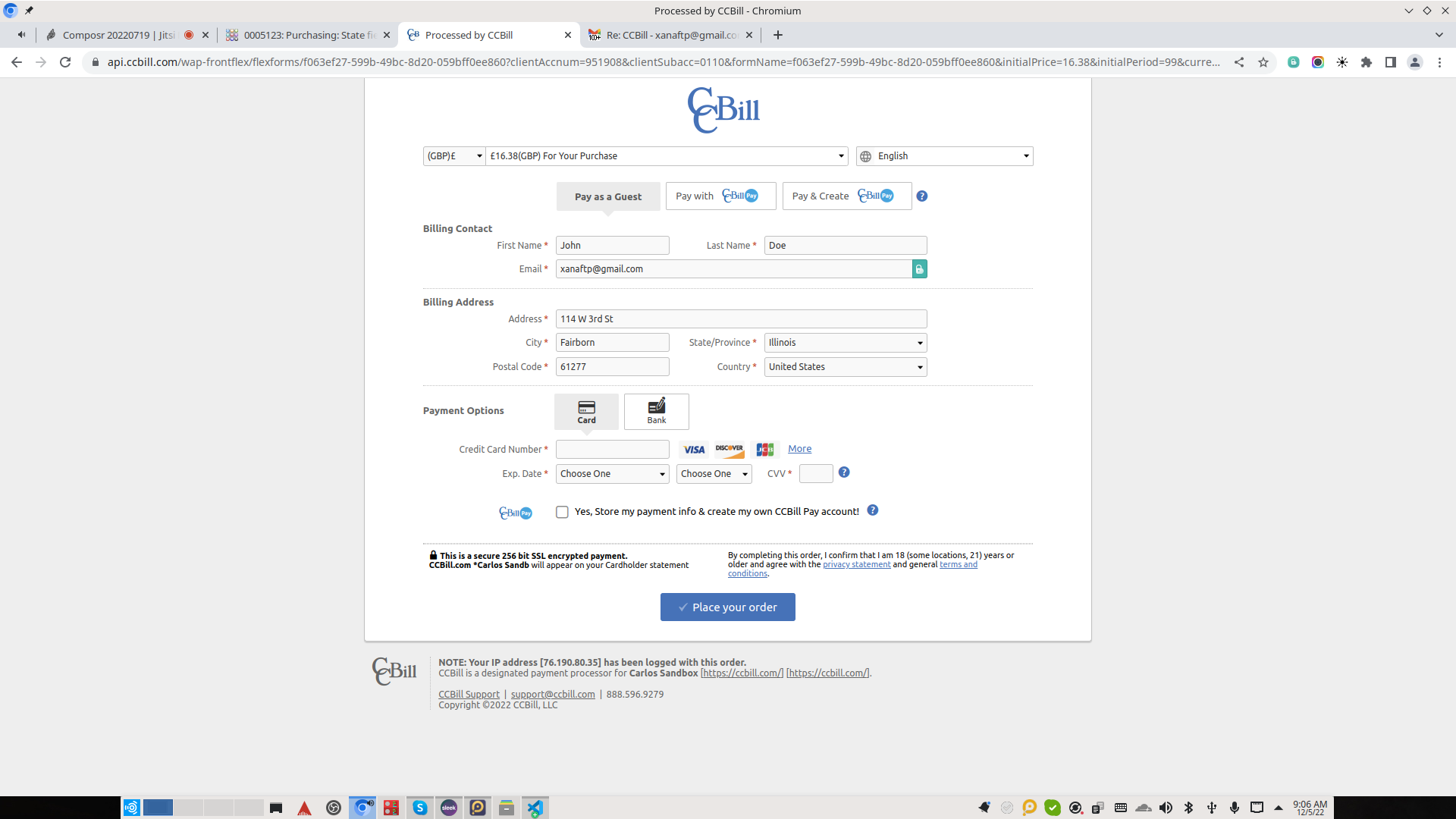
Task: Bookmark this page with the star icon
Action: tap(1263, 62)
